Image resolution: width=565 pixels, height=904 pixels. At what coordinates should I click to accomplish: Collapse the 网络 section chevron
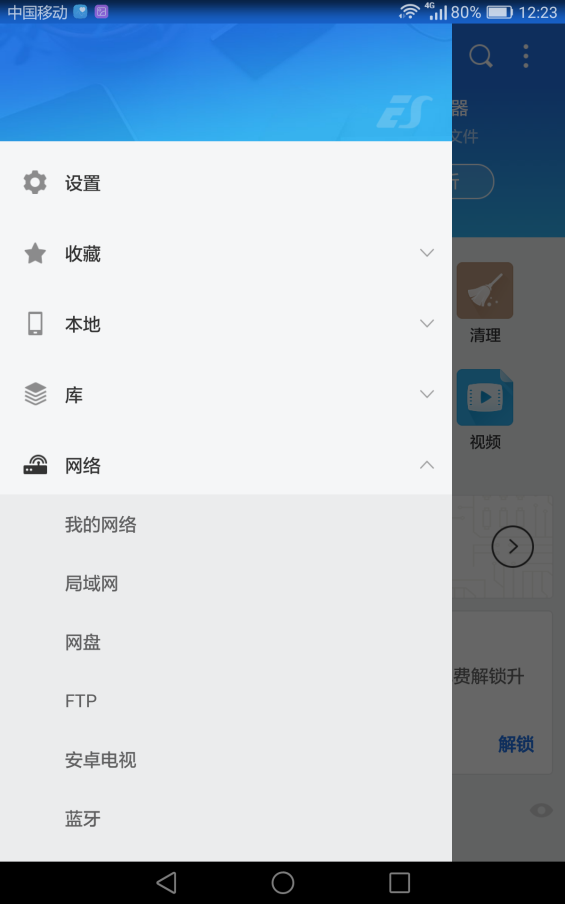point(427,465)
